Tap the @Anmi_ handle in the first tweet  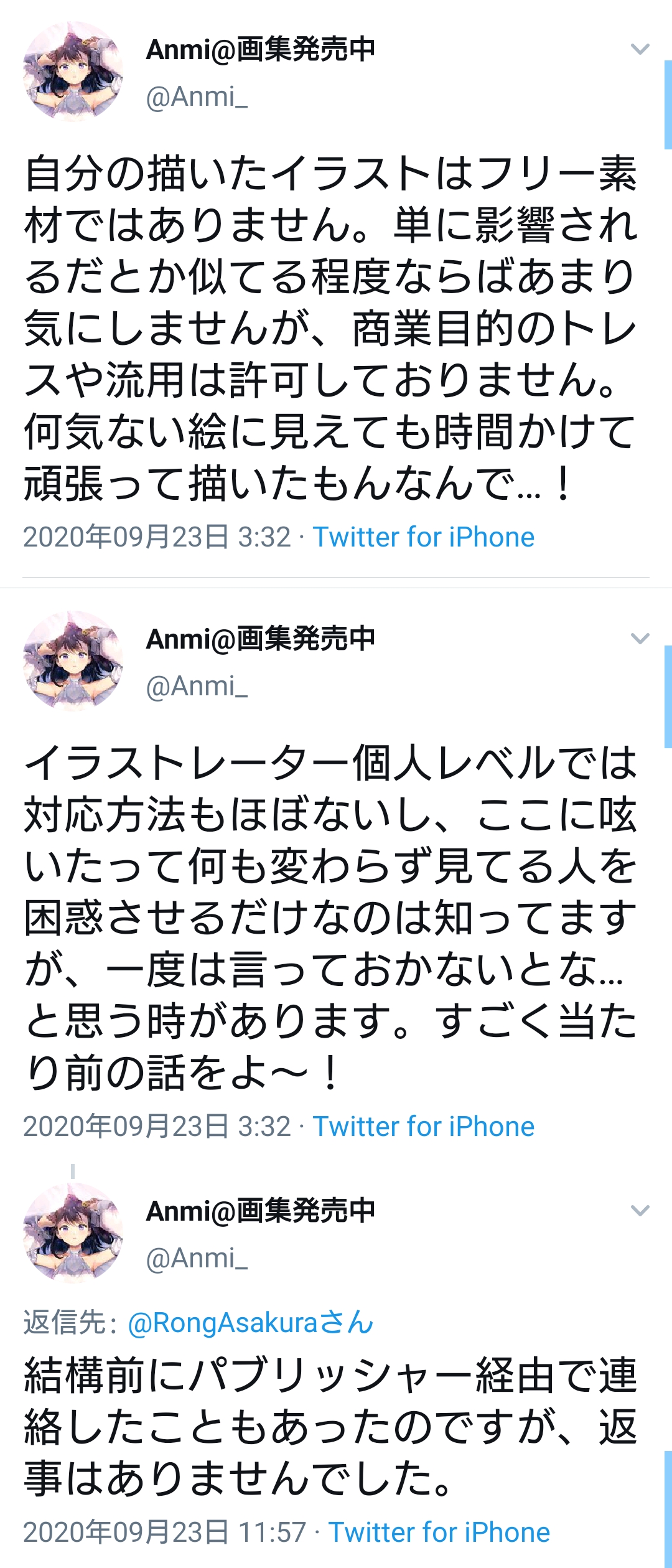click(197, 97)
